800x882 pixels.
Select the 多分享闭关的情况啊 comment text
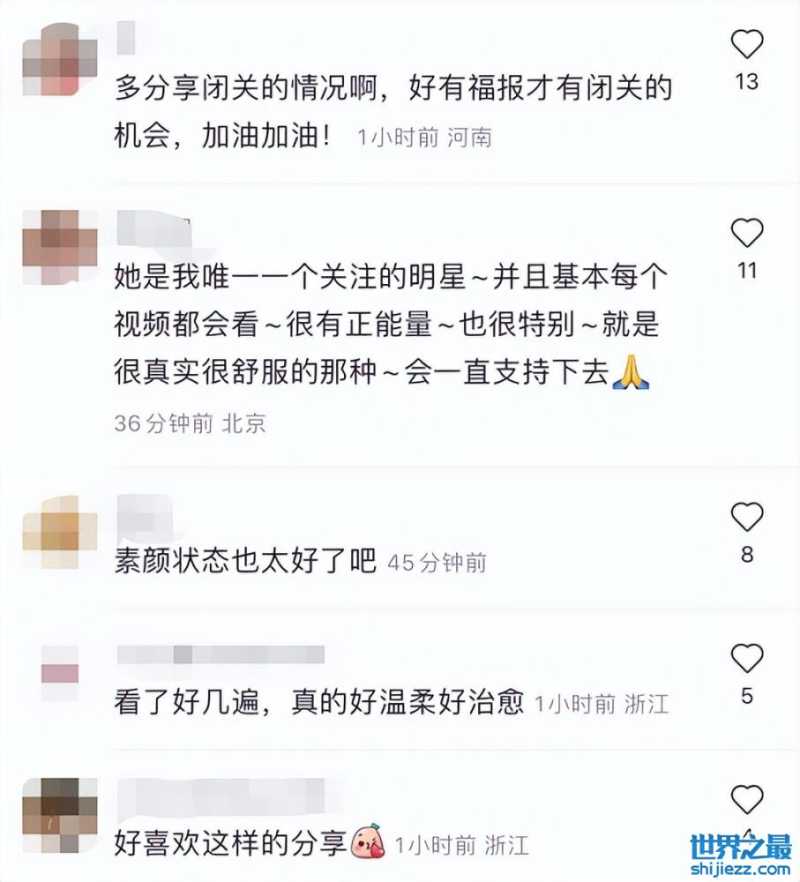[x=393, y=112]
